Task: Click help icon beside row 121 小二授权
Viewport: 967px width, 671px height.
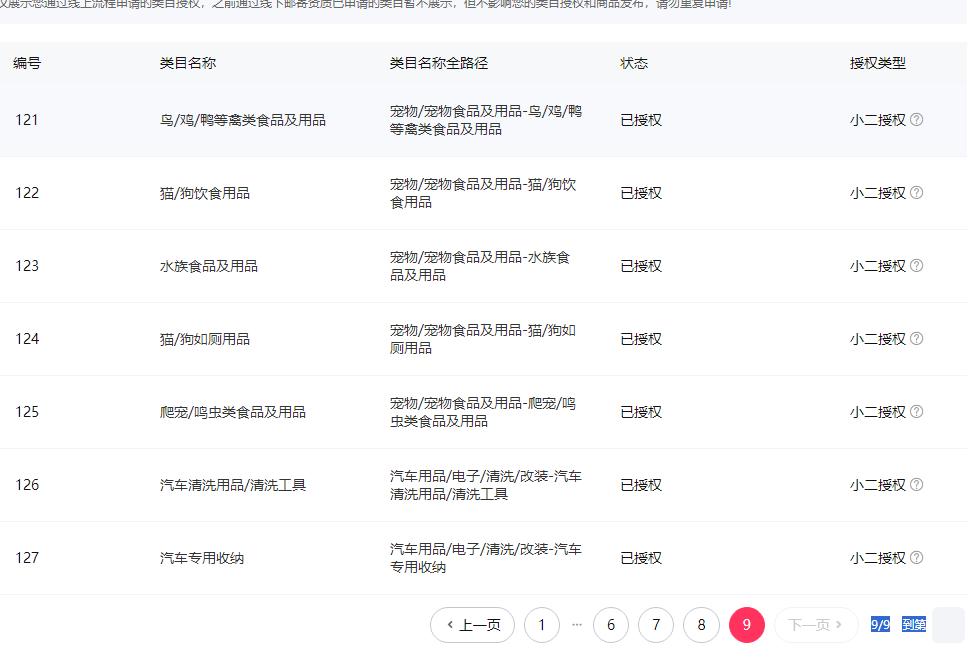Action: [916, 120]
